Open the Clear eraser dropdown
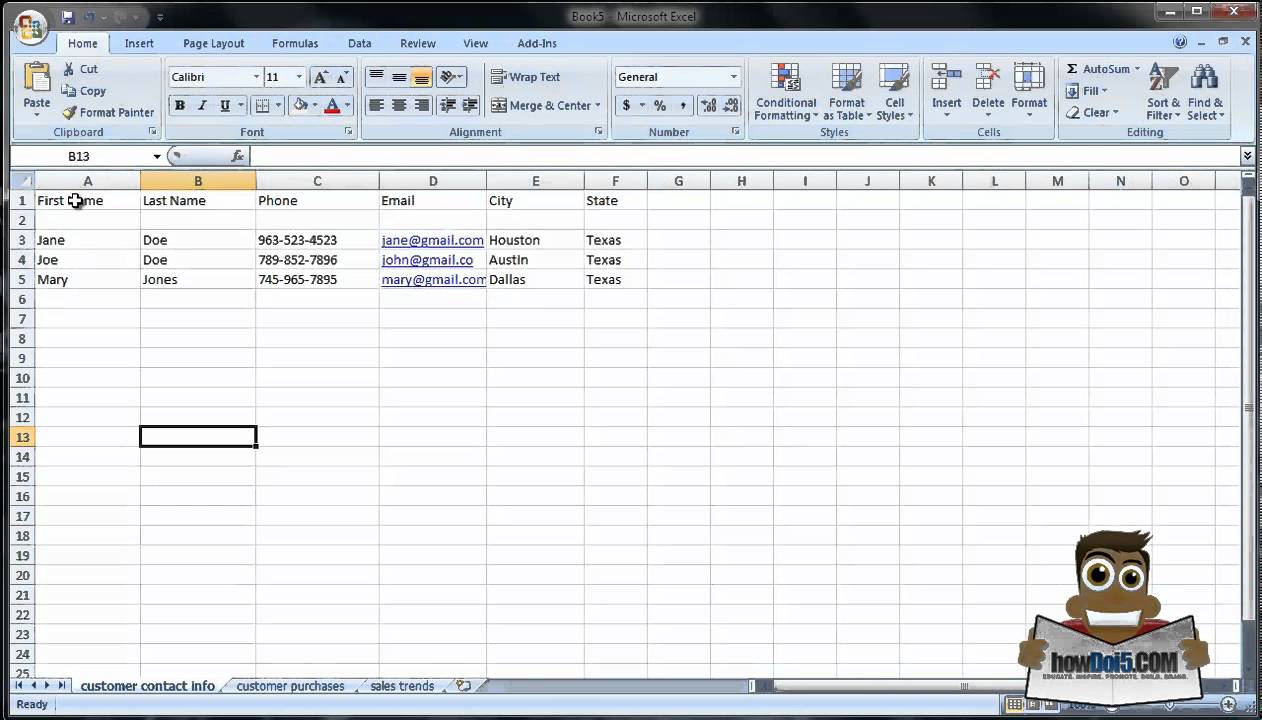 (x=1092, y=113)
